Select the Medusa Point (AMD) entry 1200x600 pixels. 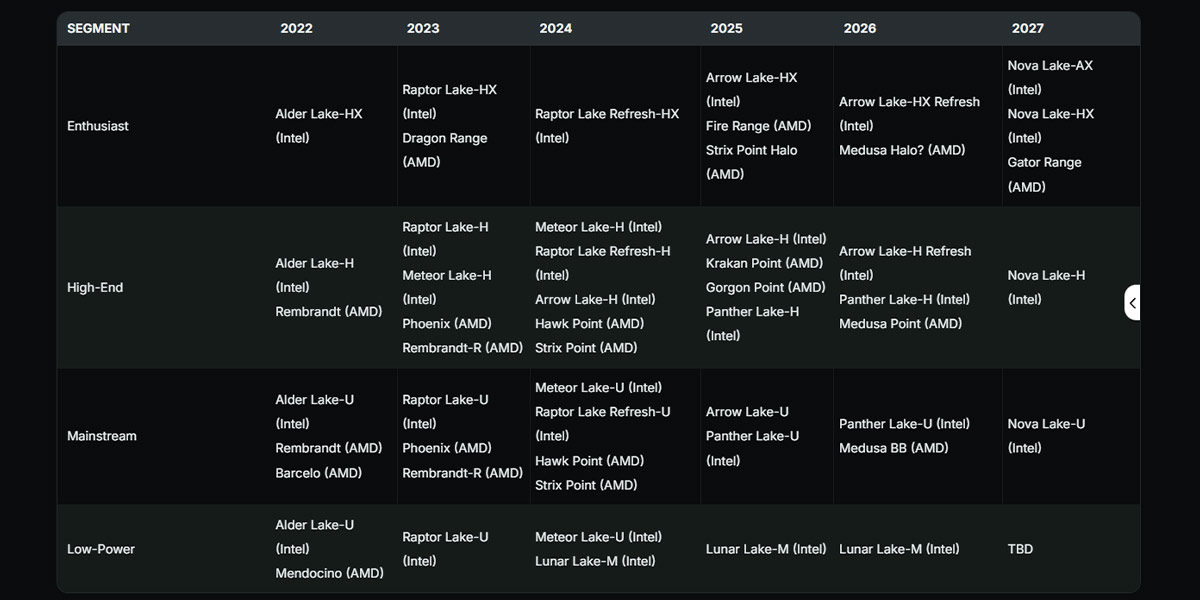click(901, 324)
